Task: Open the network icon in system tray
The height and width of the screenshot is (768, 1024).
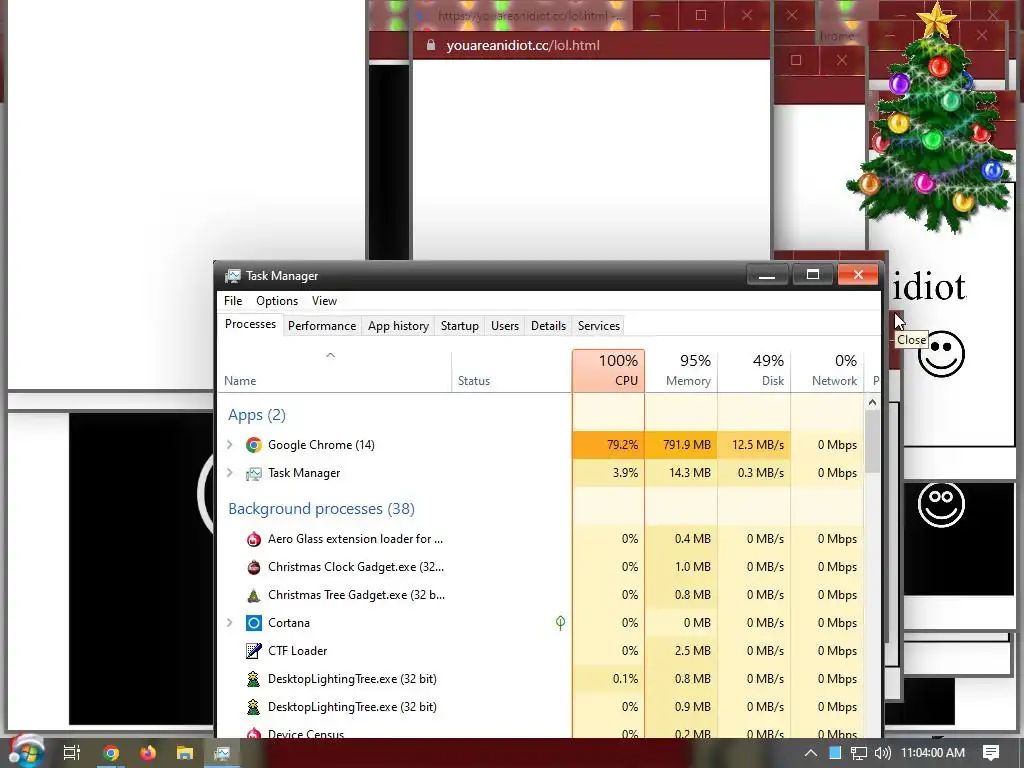Action: (x=859, y=753)
